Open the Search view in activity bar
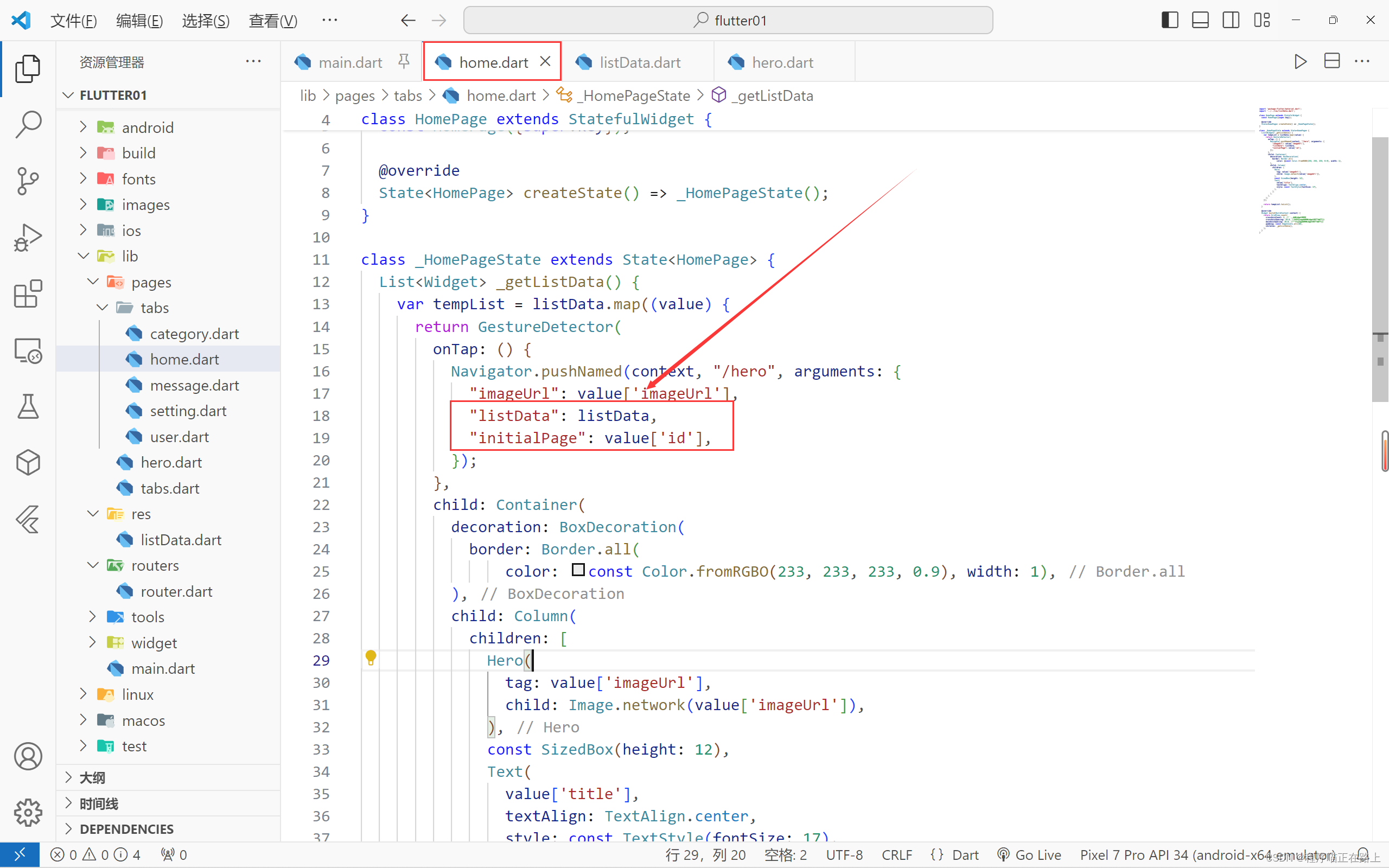This screenshot has width=1389, height=868. (x=28, y=125)
